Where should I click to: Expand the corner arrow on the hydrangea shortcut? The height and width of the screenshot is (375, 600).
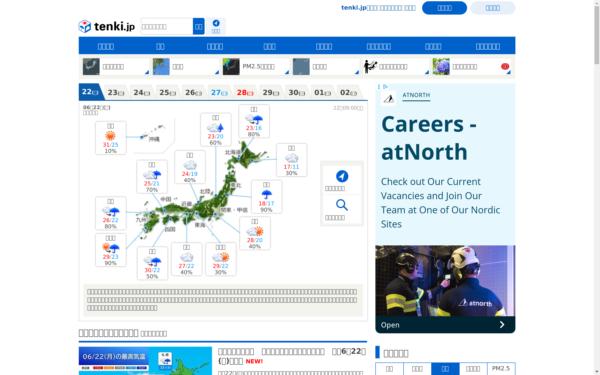(x=509, y=72)
